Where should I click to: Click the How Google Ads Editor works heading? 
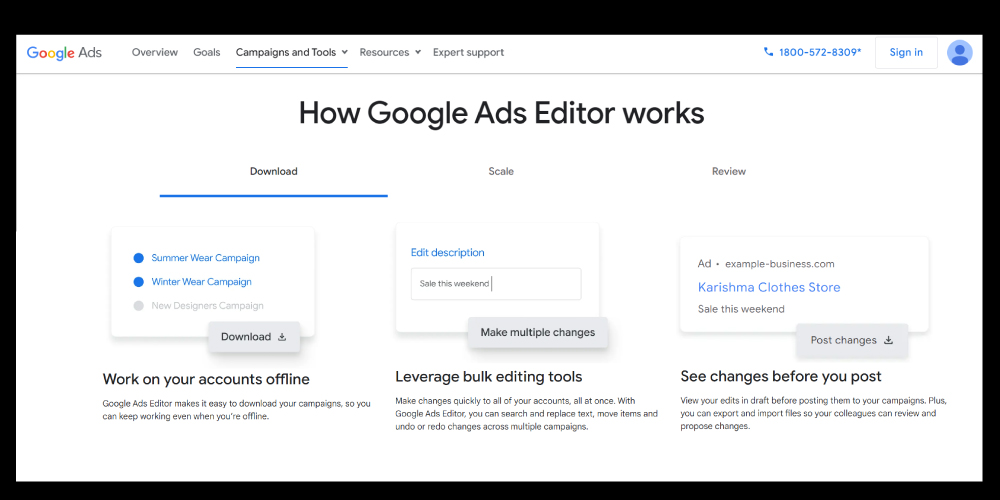(501, 113)
